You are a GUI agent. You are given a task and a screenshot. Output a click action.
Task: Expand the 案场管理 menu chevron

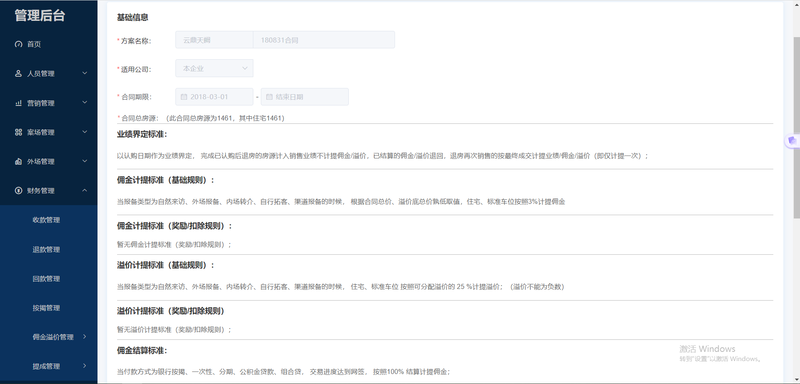coord(85,132)
